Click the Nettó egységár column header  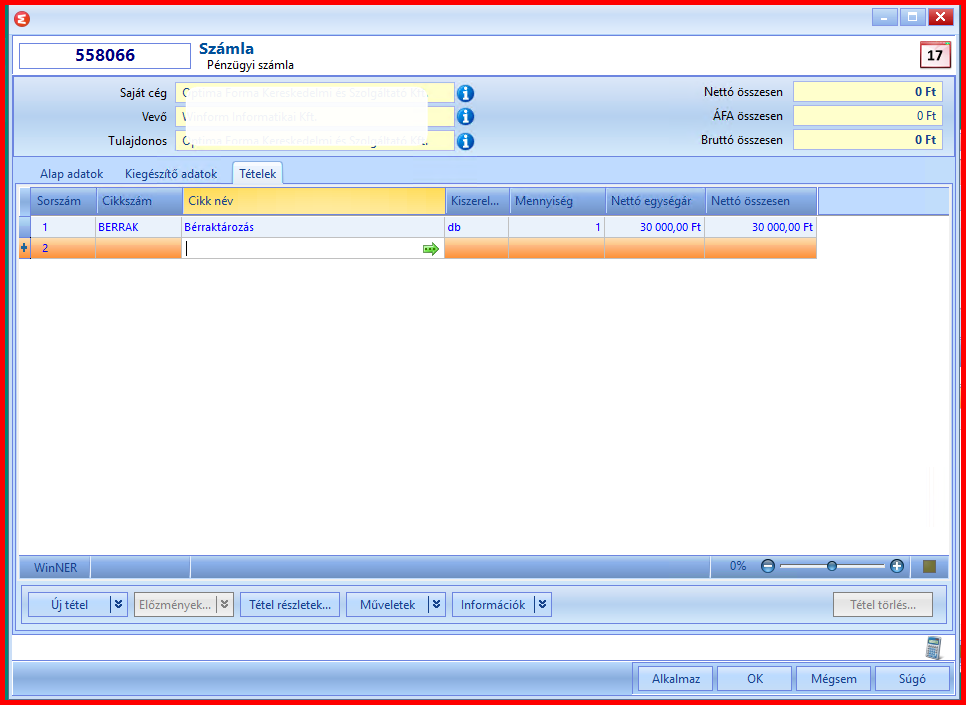(x=656, y=201)
